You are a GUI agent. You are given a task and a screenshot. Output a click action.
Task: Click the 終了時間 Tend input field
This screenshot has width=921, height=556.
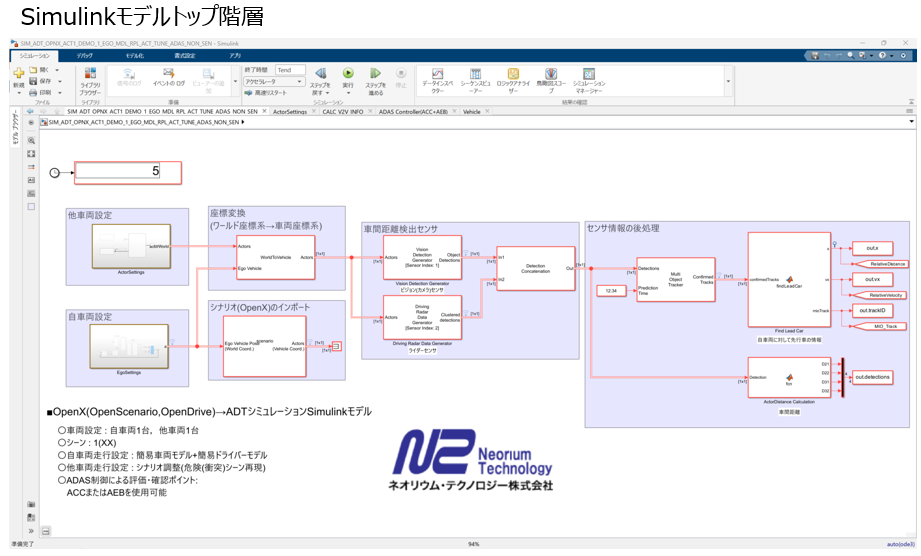tap(290, 70)
